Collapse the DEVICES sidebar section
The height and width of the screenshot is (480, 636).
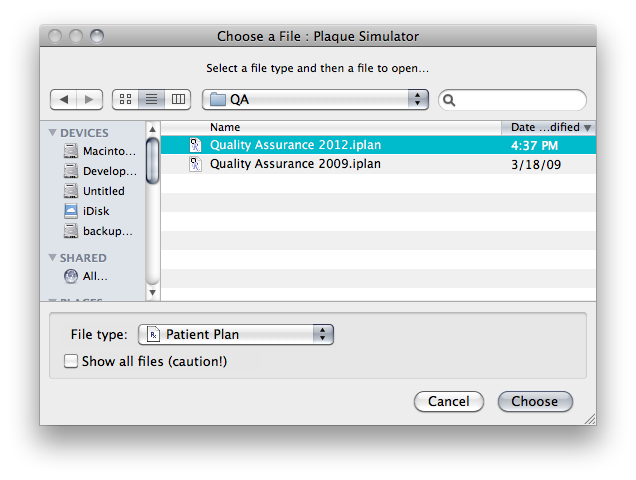52,133
